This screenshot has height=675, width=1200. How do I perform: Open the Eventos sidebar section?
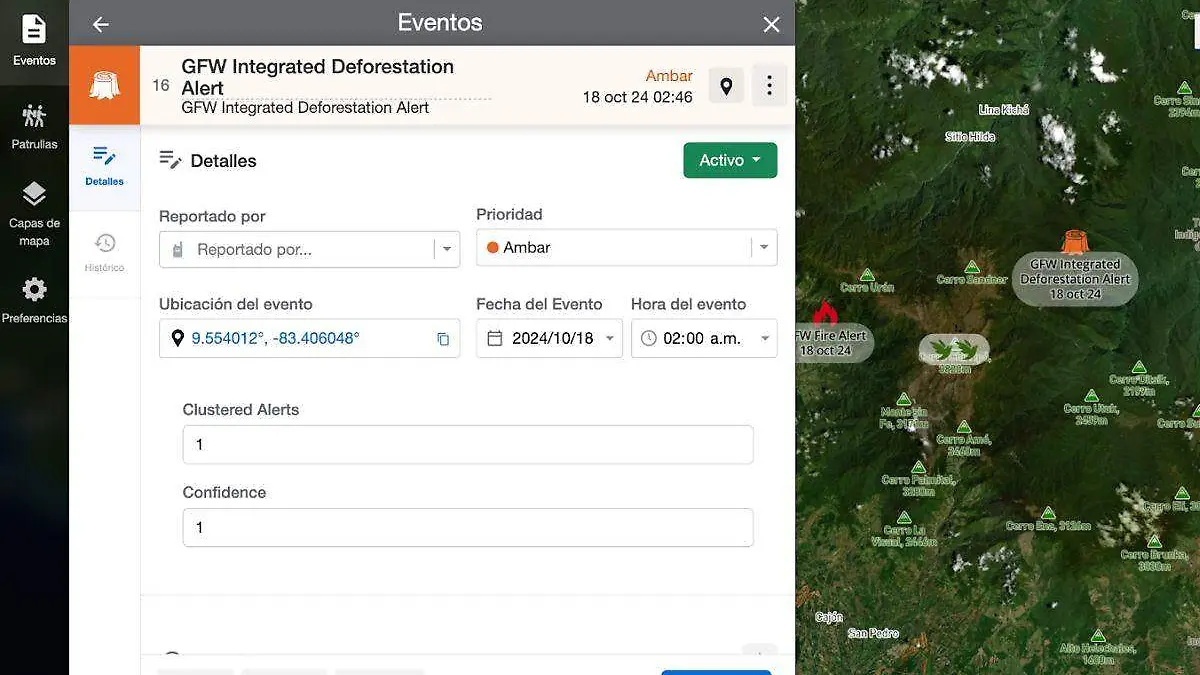[x=34, y=40]
